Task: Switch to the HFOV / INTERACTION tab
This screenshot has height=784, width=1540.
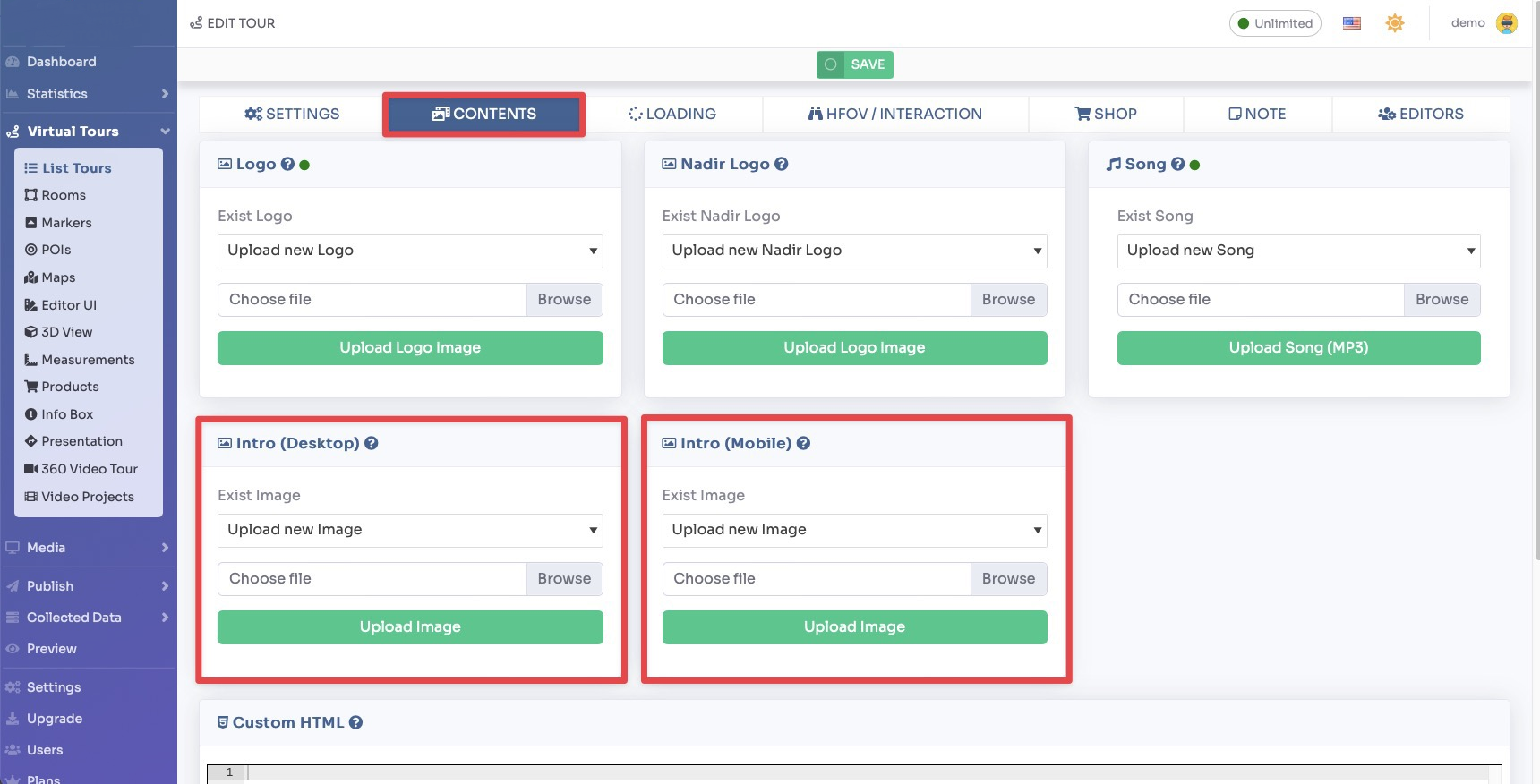Action: [x=895, y=115]
